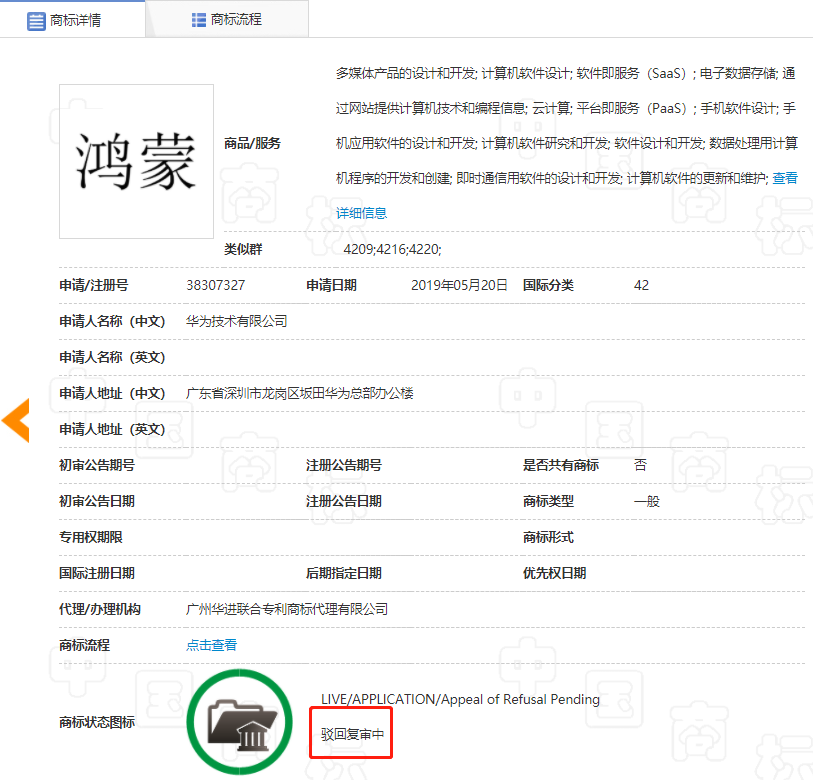Click the 申请人名称（英文） label
The image size is (813, 780).
pos(112,357)
